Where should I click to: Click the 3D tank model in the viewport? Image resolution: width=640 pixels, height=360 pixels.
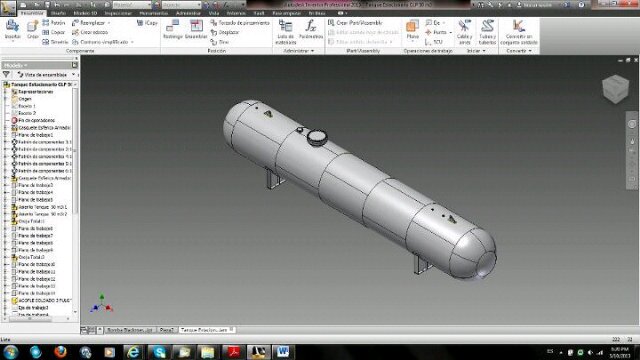[359, 189]
